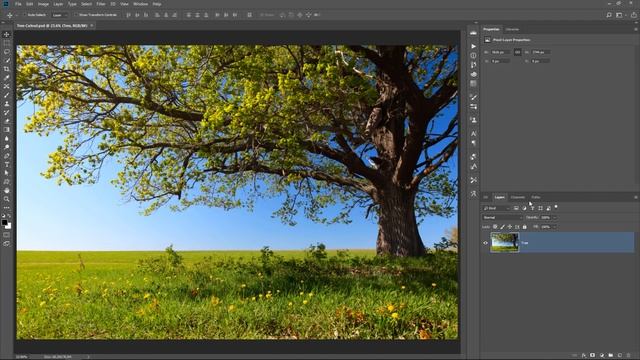Select the Eraser tool

(x=7, y=121)
